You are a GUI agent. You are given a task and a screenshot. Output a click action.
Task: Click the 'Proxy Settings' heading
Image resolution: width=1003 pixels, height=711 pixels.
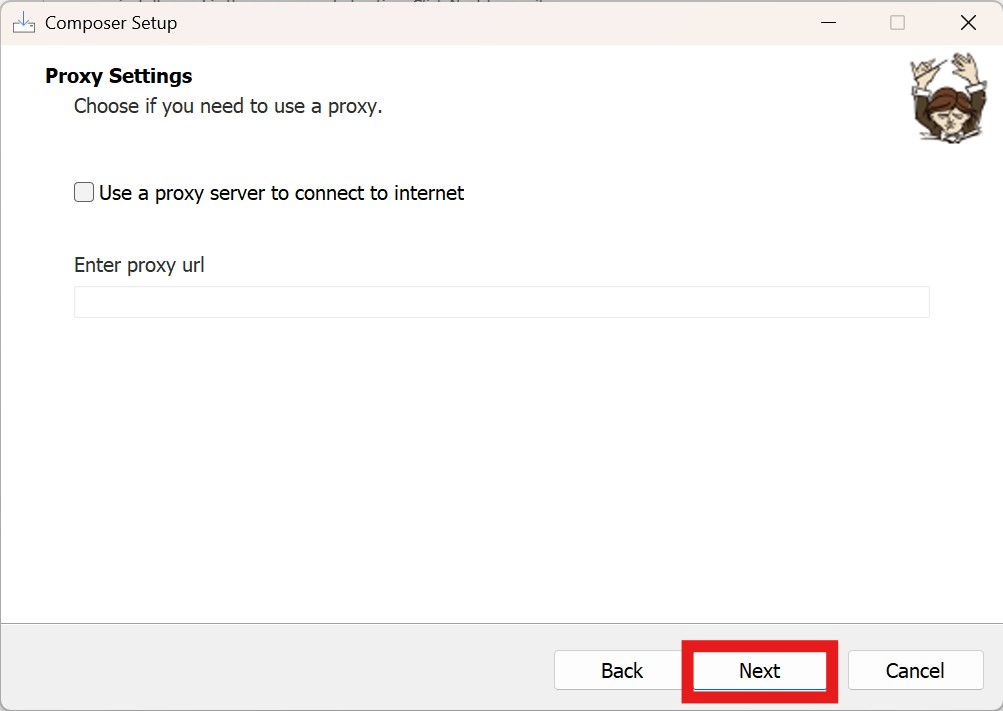coord(119,76)
